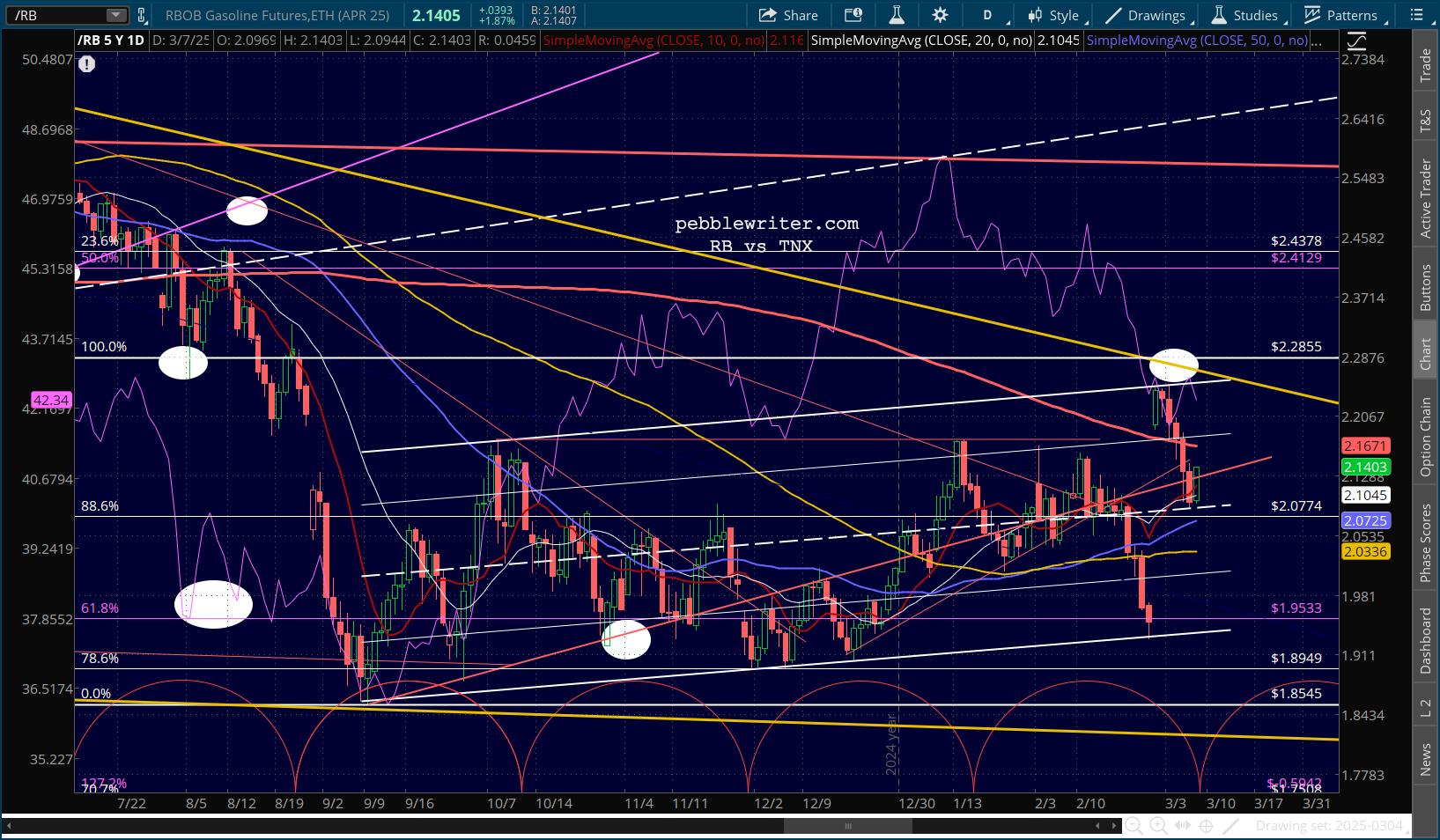Viewport: 1440px width, 840px height.
Task: Click the +1.87% price change value
Action: tap(496, 20)
